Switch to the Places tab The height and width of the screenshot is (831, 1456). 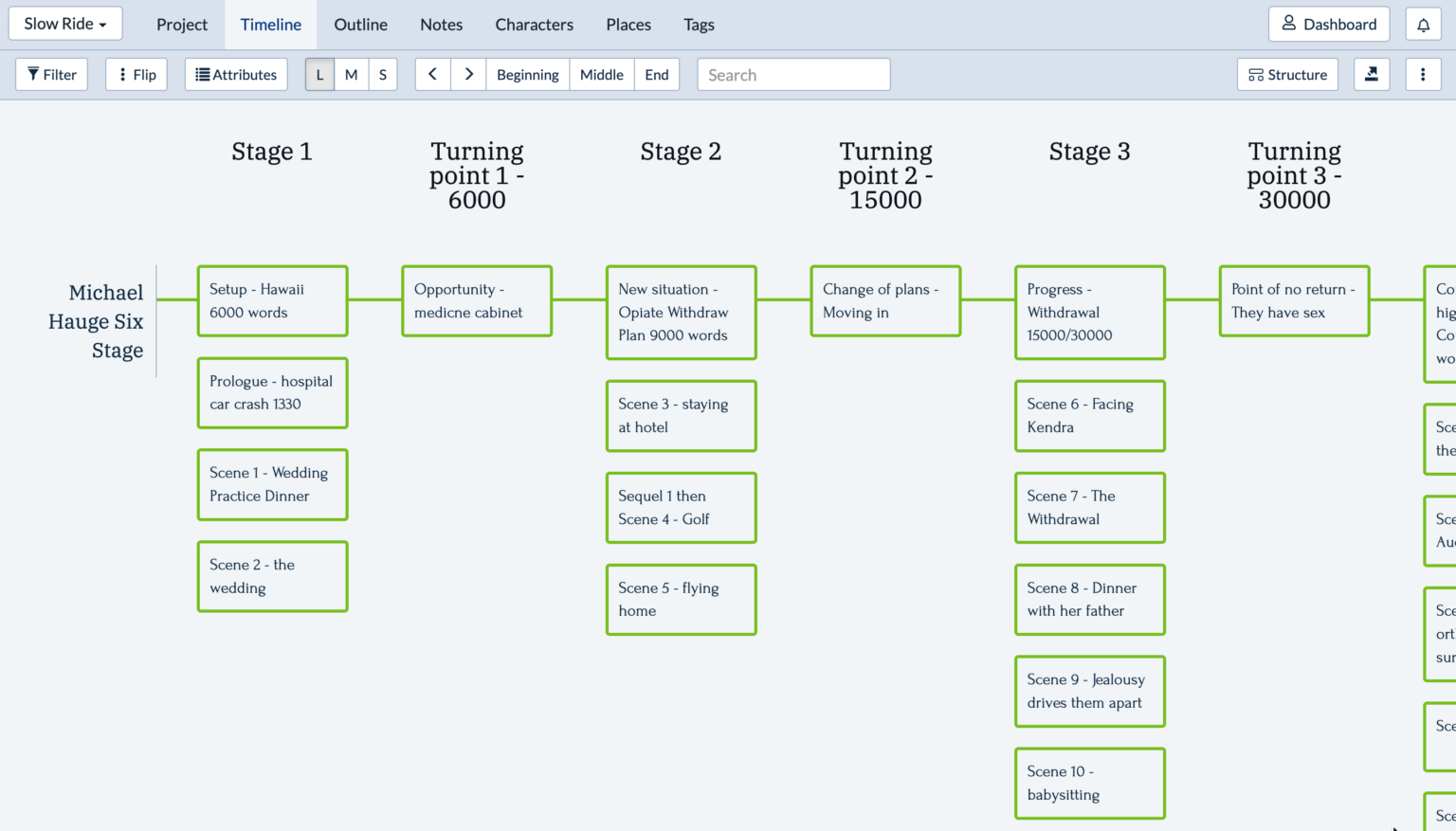(x=628, y=24)
